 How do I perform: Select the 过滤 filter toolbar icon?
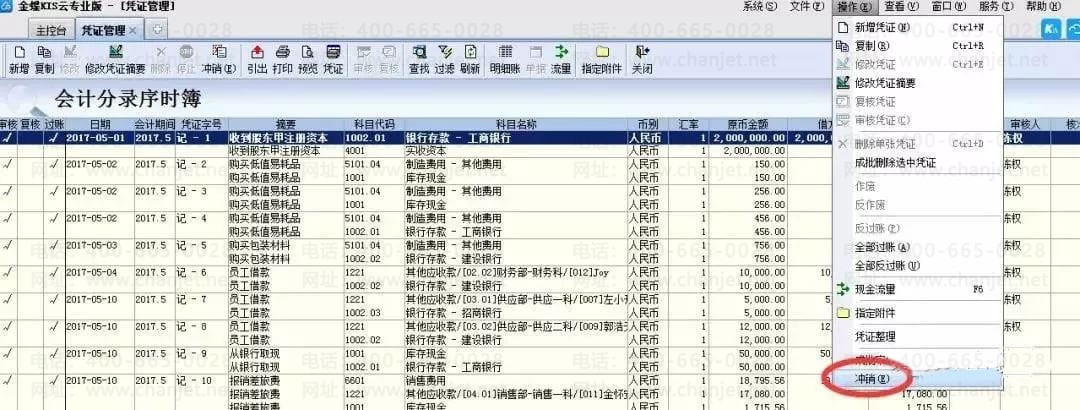[444, 59]
